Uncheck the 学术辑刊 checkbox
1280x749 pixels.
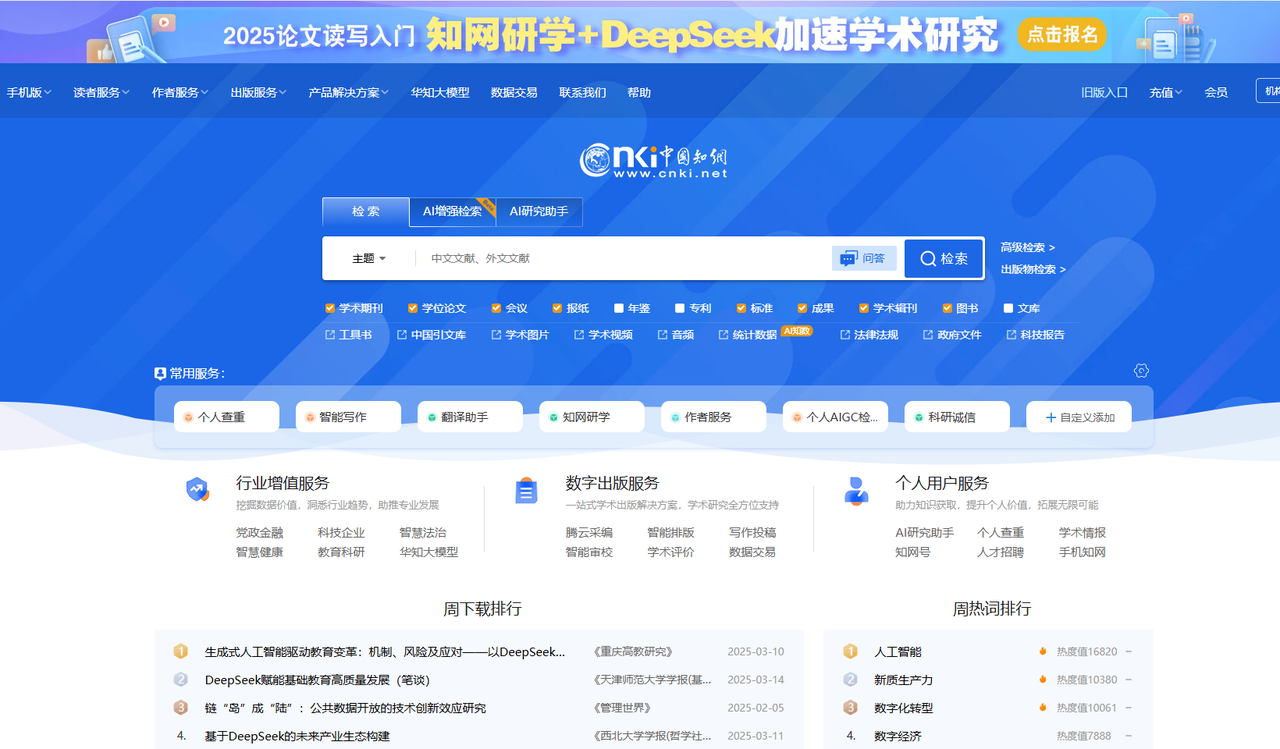point(864,308)
